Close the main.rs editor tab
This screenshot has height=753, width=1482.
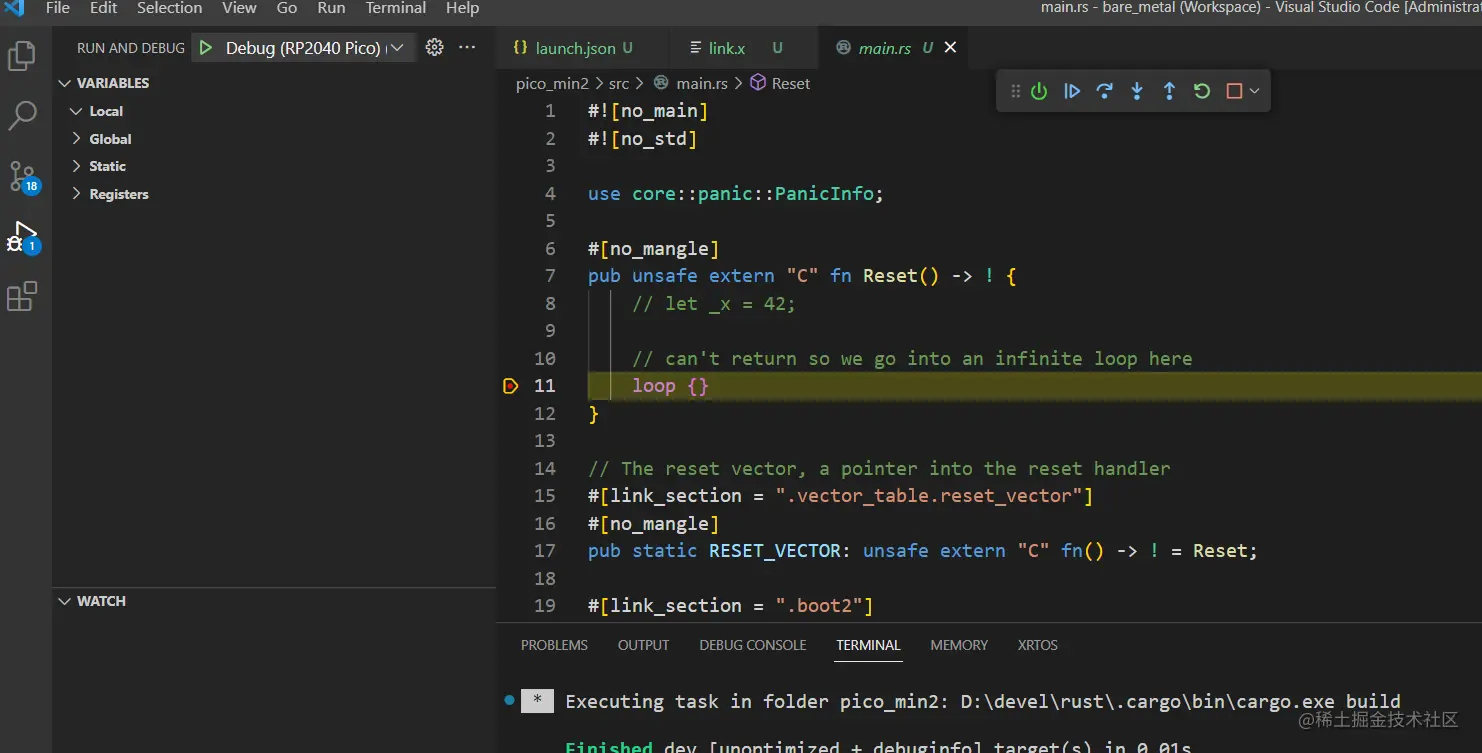pyautogui.click(x=950, y=47)
